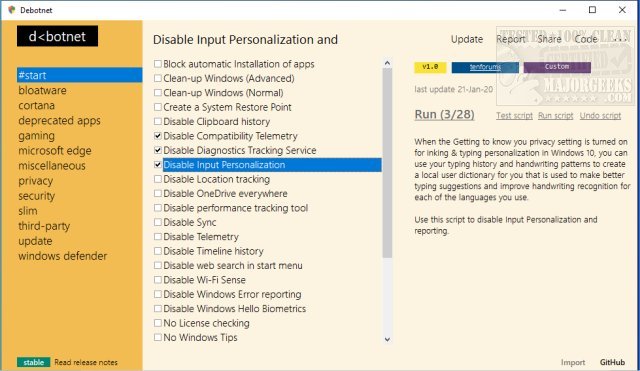Open the tenforums link badge
The width and height of the screenshot is (640, 371).
pyautogui.click(x=485, y=67)
